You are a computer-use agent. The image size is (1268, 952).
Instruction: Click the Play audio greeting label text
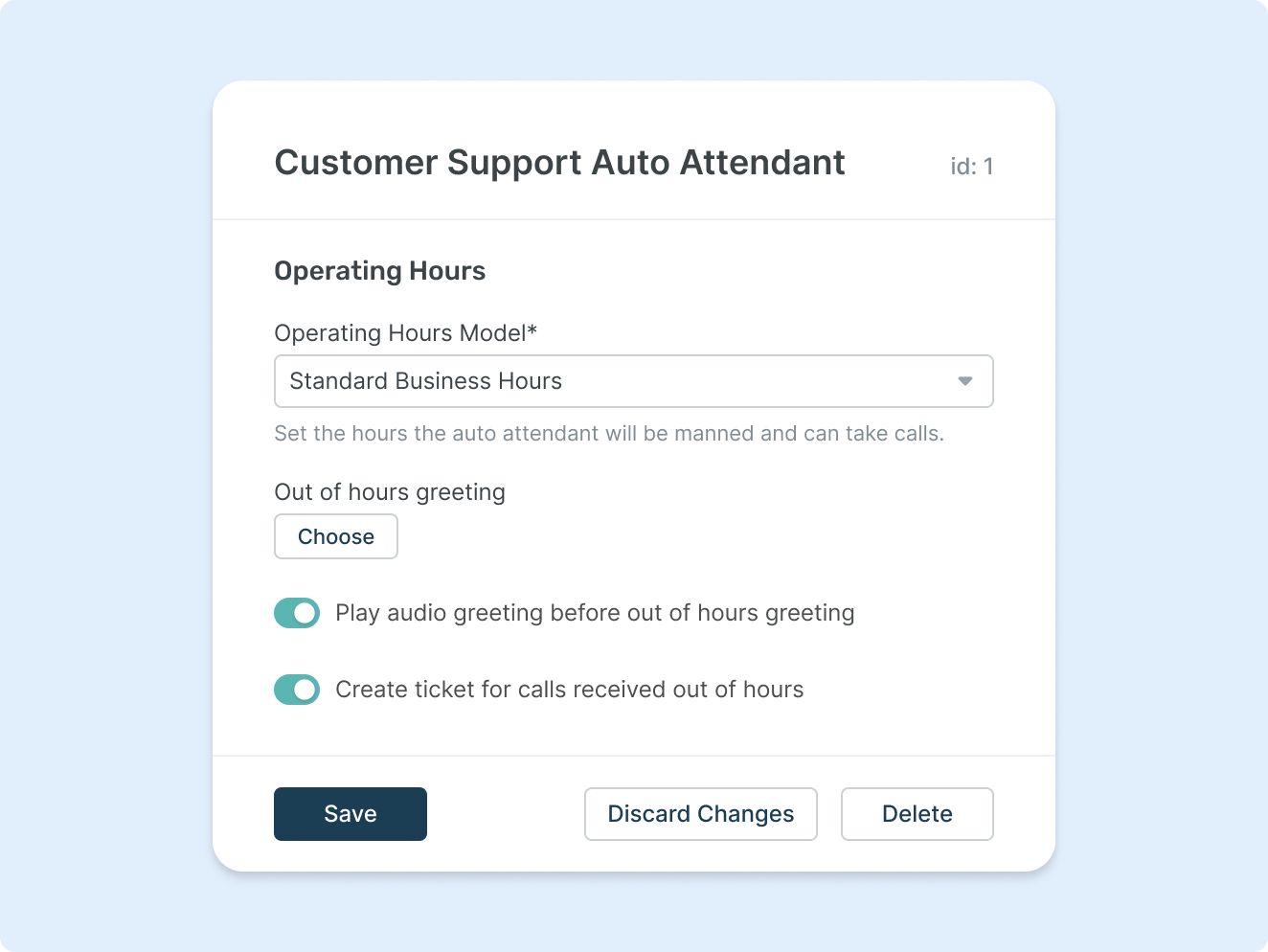[595, 613]
